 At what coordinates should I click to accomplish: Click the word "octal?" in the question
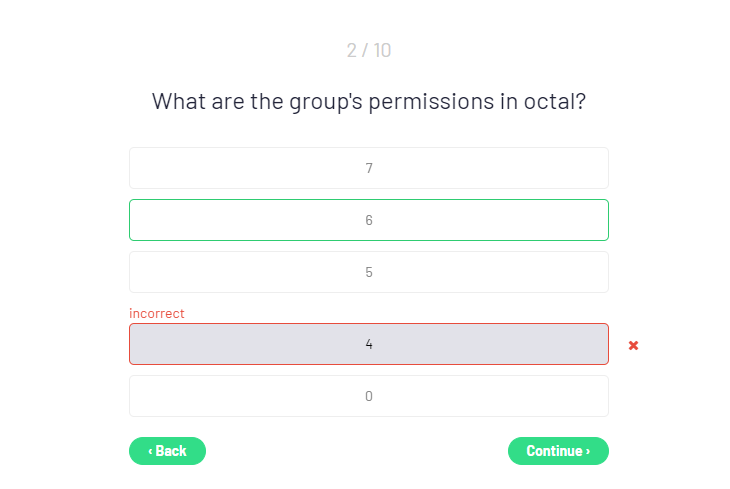(555, 102)
